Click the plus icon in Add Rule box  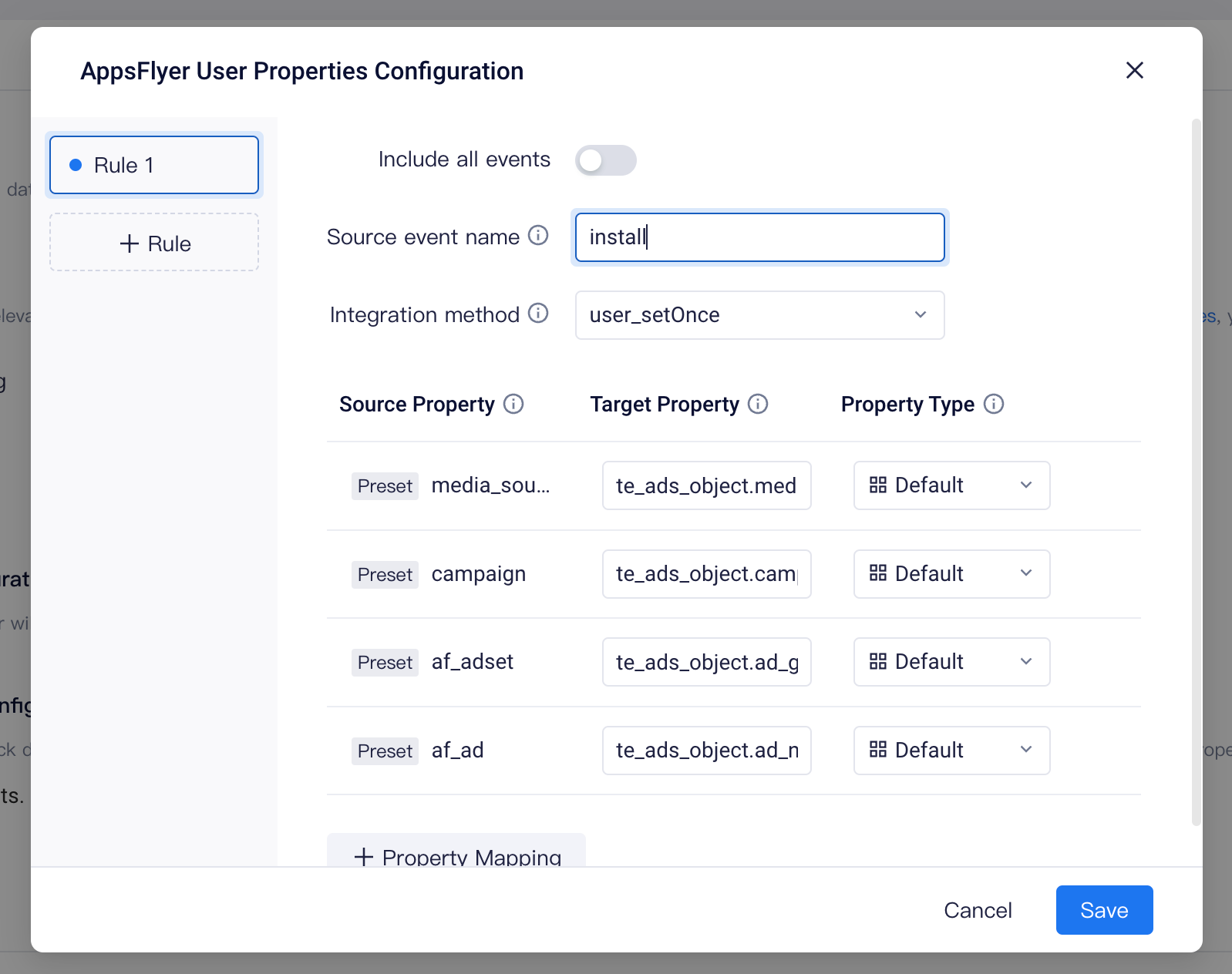[130, 243]
